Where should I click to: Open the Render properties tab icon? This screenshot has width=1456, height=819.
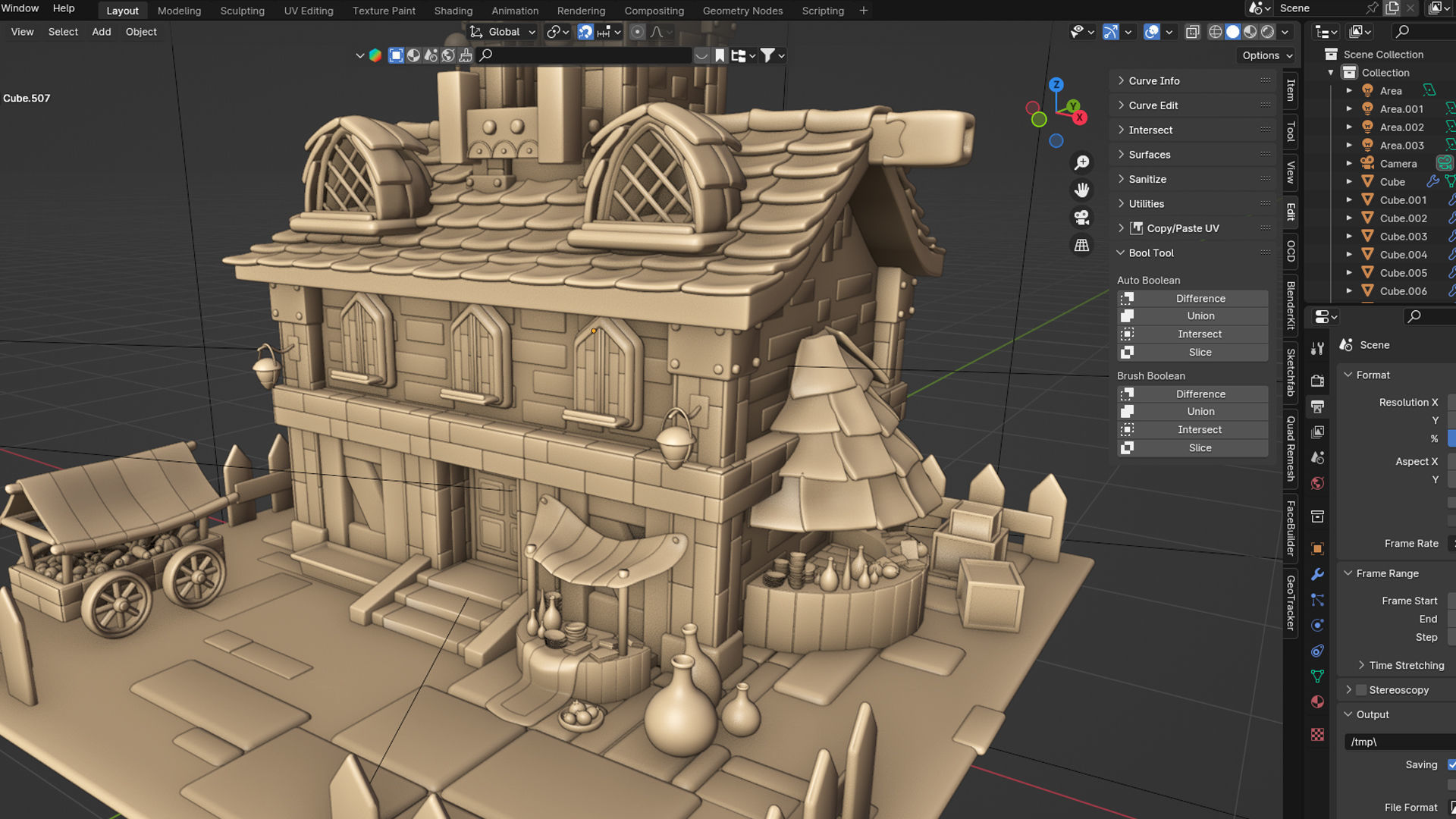click(1317, 381)
